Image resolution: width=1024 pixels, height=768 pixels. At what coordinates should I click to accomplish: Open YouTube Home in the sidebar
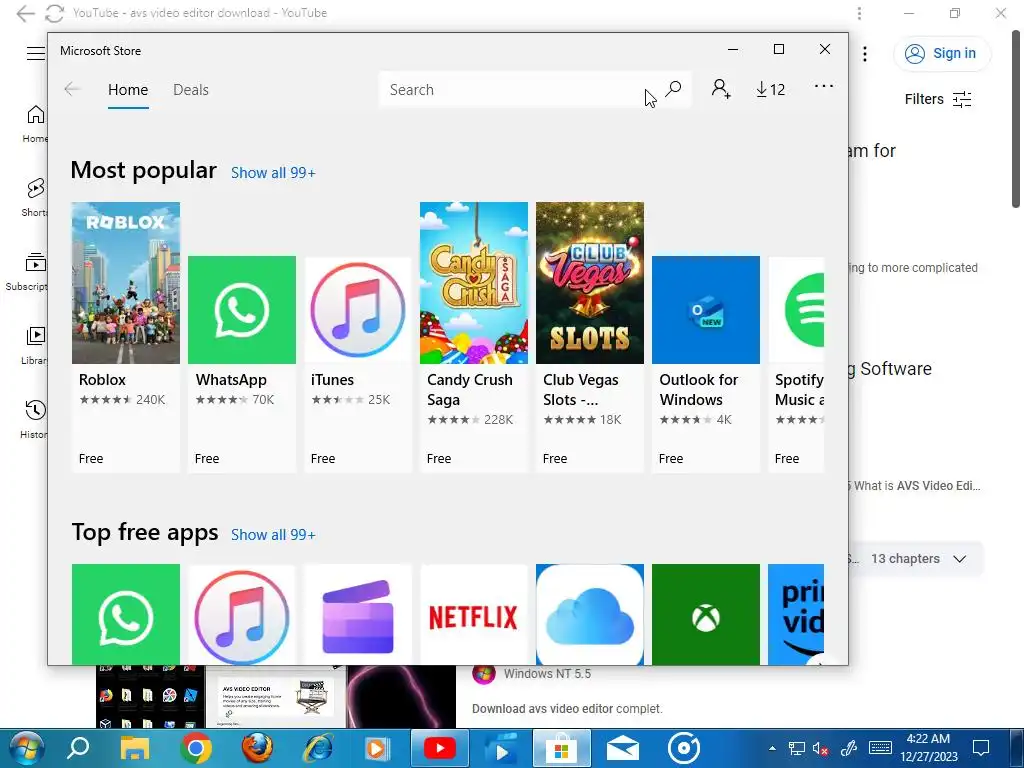[x=35, y=123]
